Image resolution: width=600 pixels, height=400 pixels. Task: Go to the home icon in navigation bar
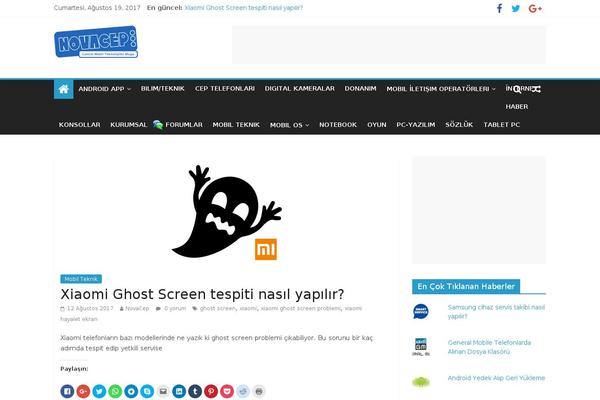64,89
